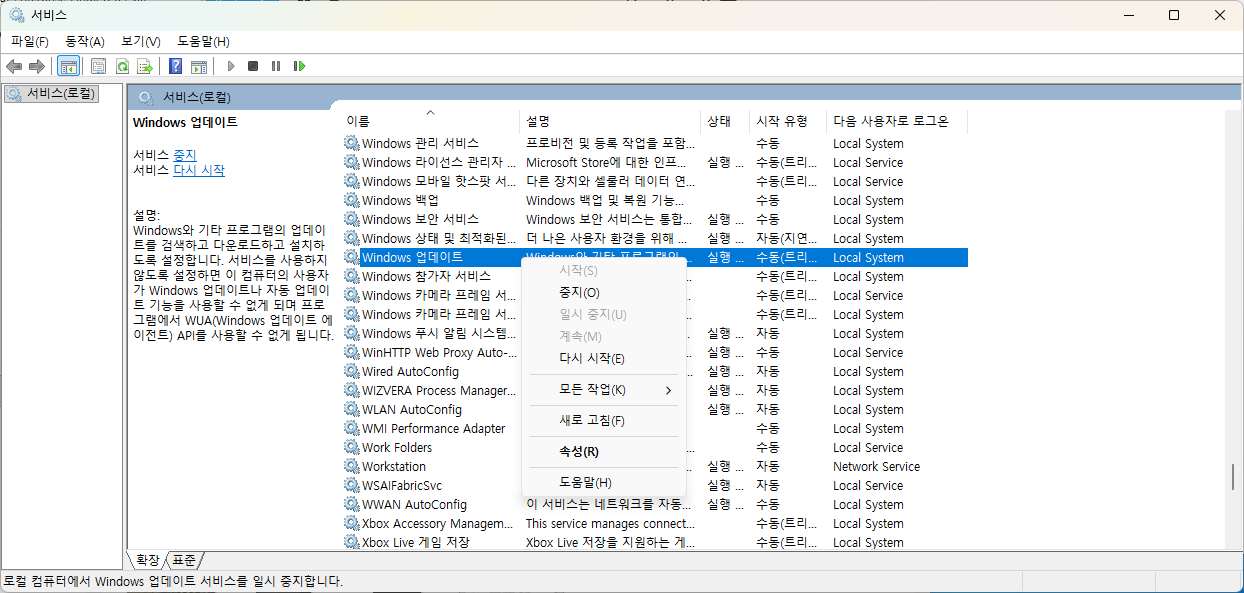
Task: Click the gear icon beside Windows 백업
Action: pyautogui.click(x=351, y=200)
